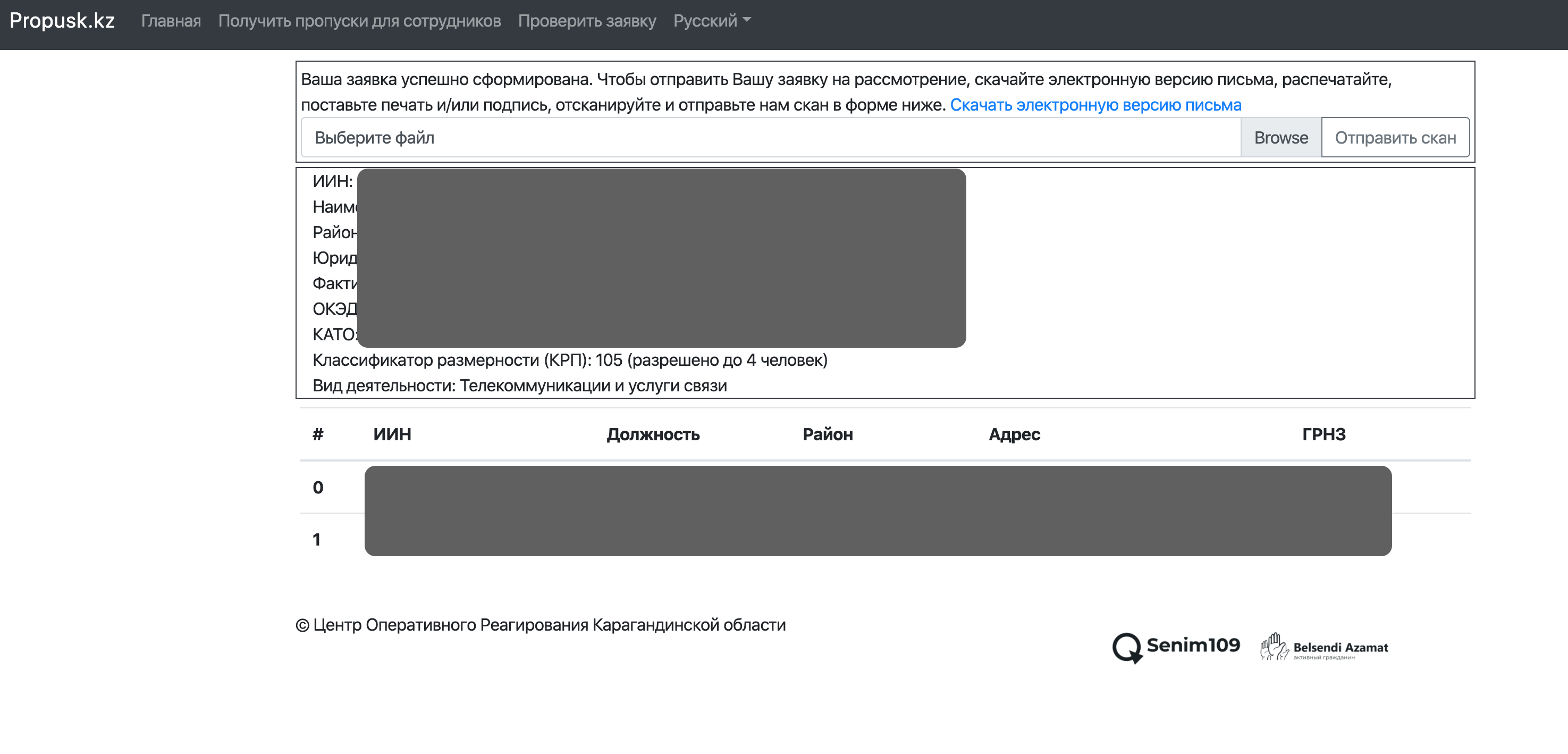
Task: Click the ГРНЗ column header
Action: [1324, 434]
